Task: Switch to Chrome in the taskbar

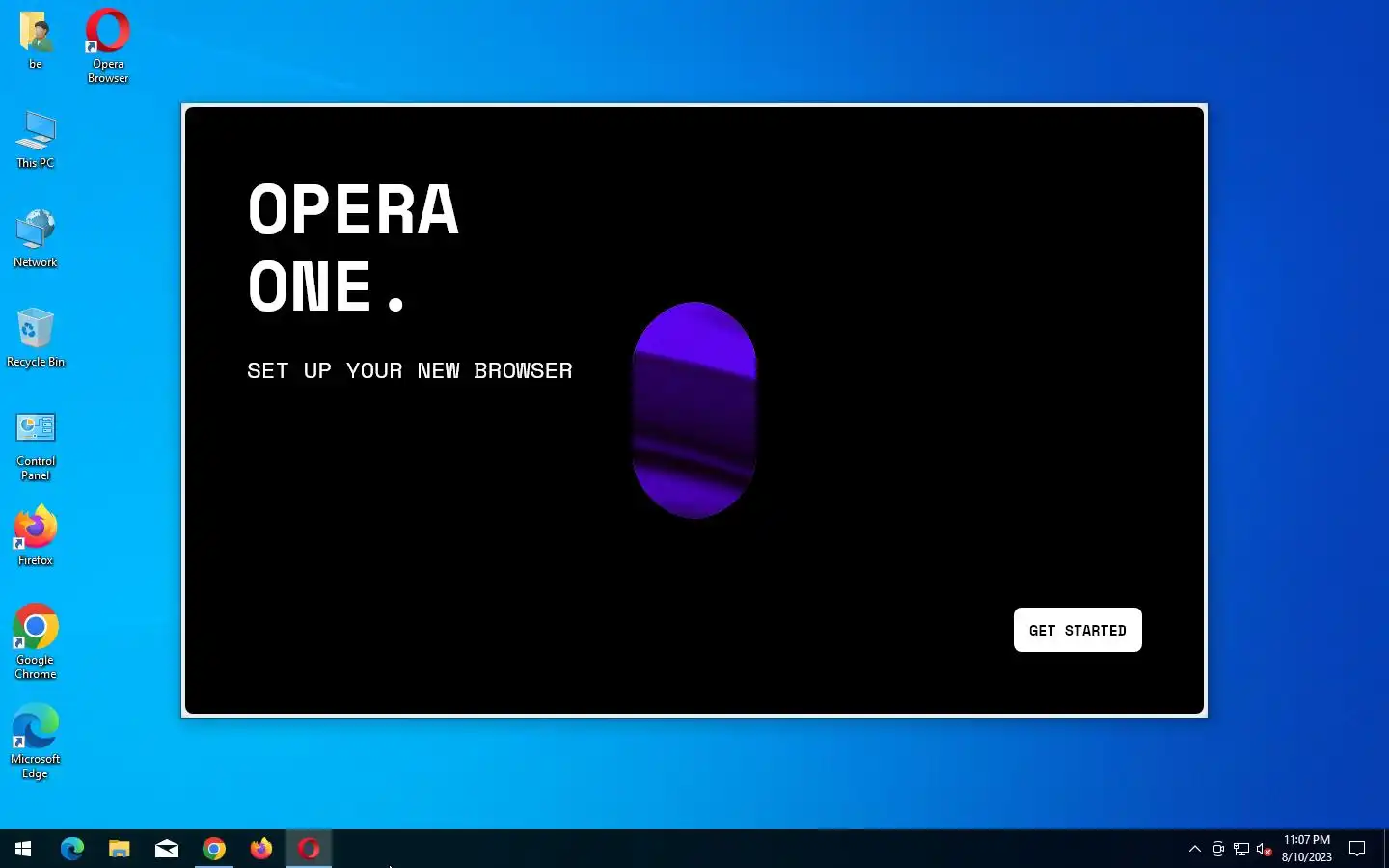Action: tap(214, 849)
